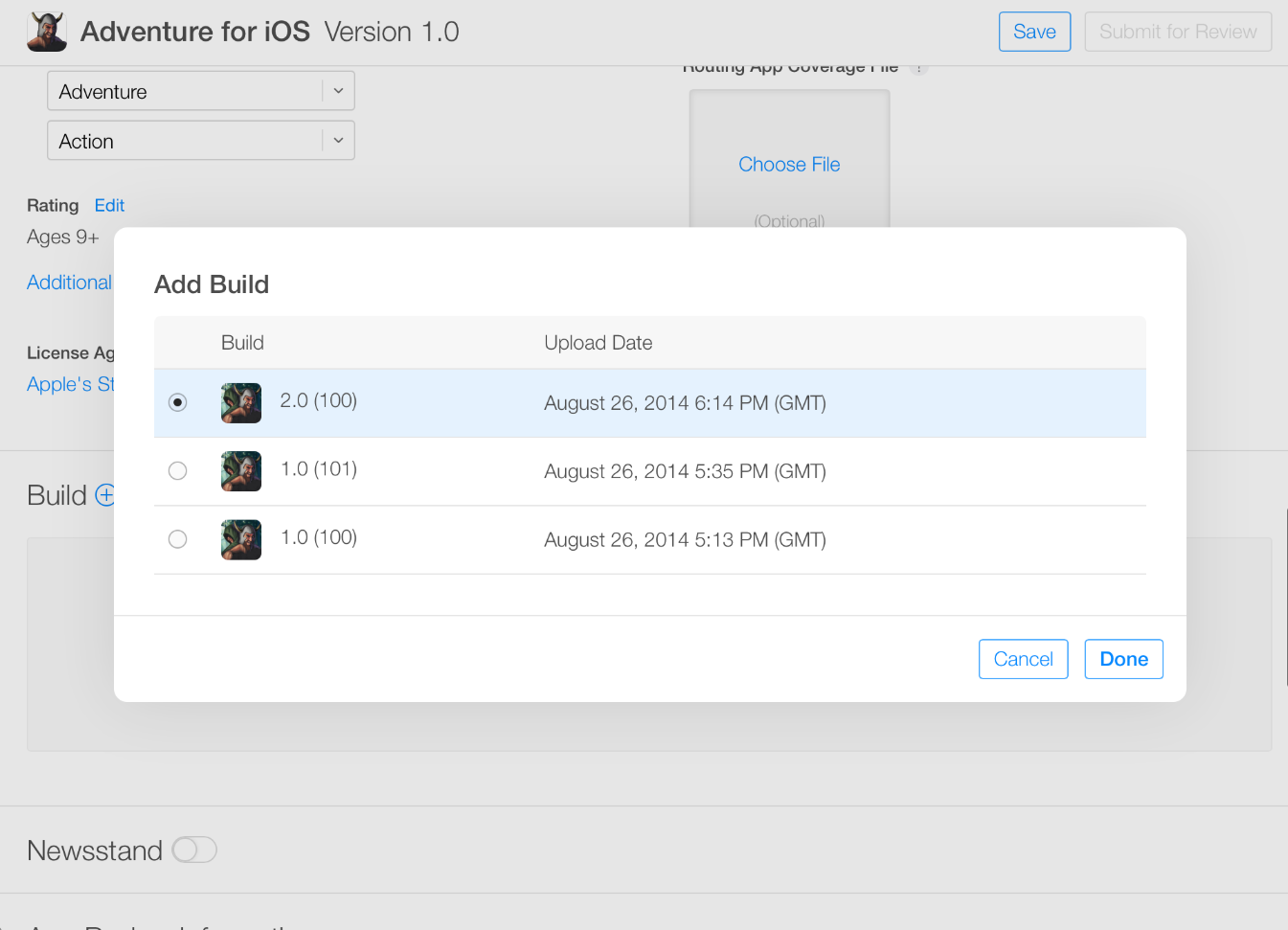Click date August 26, 2014 5:13 PM (GMT)
The width and height of the screenshot is (1288, 930).
[685, 540]
